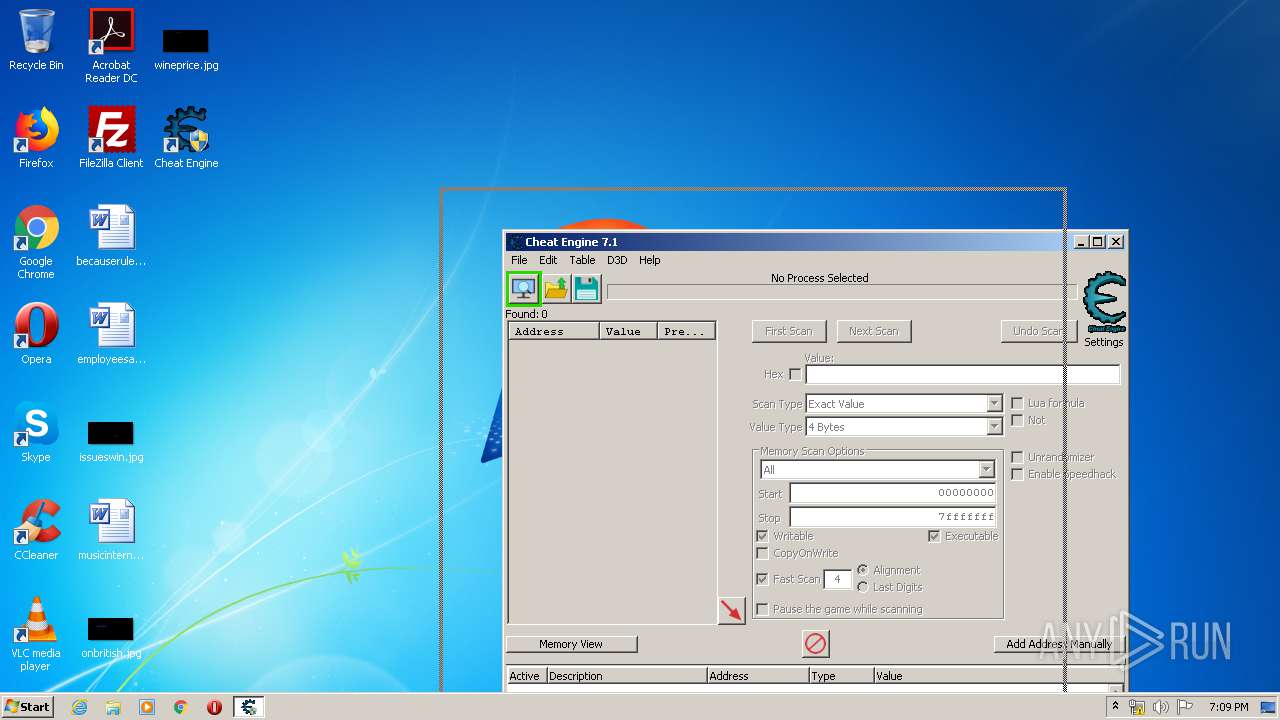Screen dimensions: 1280x720
Task: Select onbritish.jpg desktop file
Action: (x=111, y=637)
